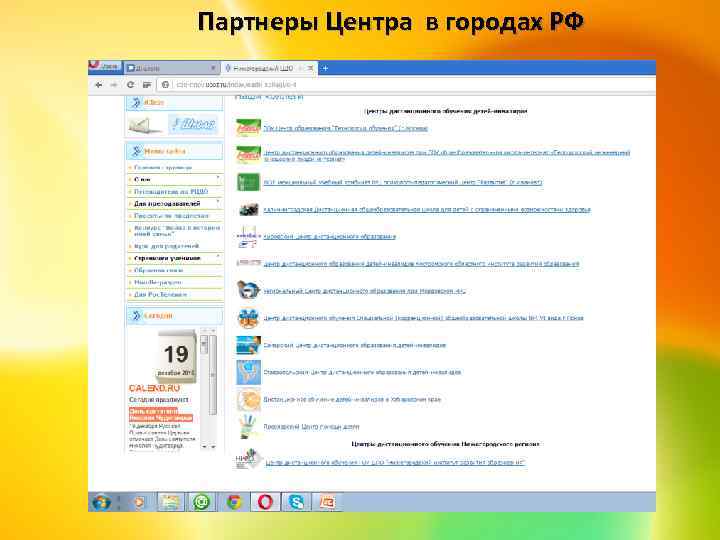
Task: Open the Opera main menu button
Action: point(105,67)
